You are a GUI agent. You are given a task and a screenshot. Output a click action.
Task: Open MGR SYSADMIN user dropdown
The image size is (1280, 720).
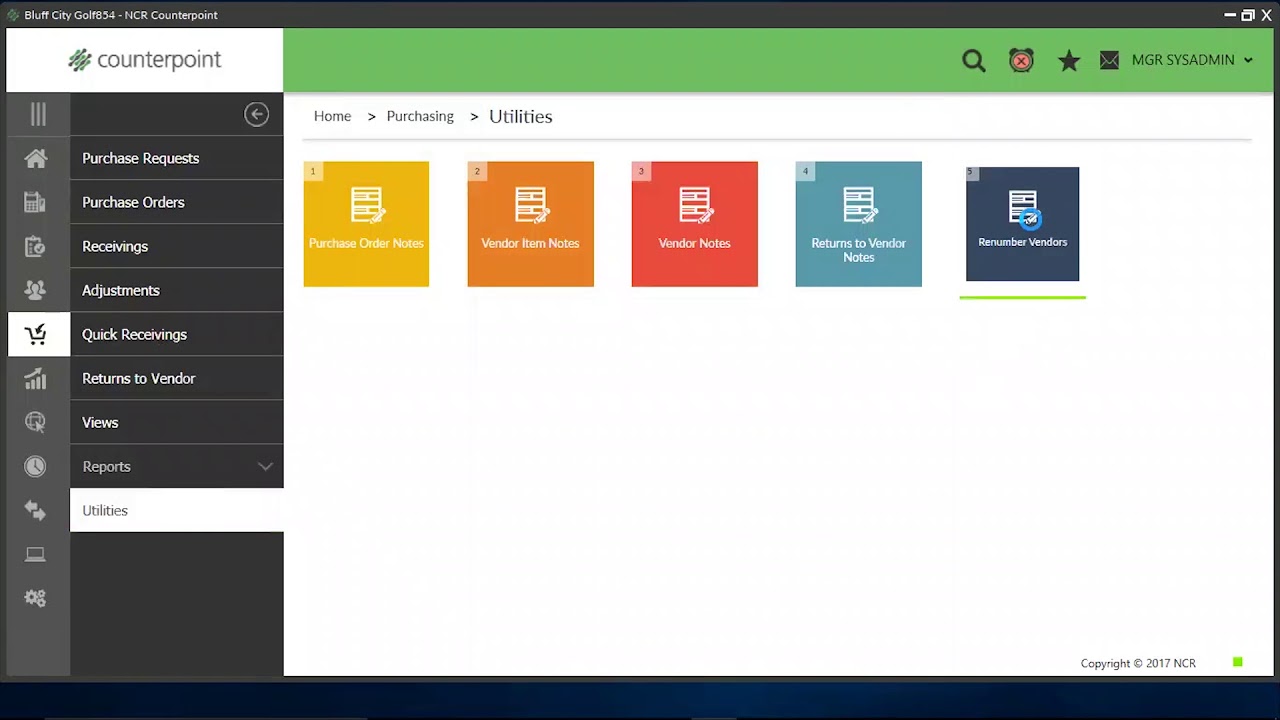(x=1192, y=60)
